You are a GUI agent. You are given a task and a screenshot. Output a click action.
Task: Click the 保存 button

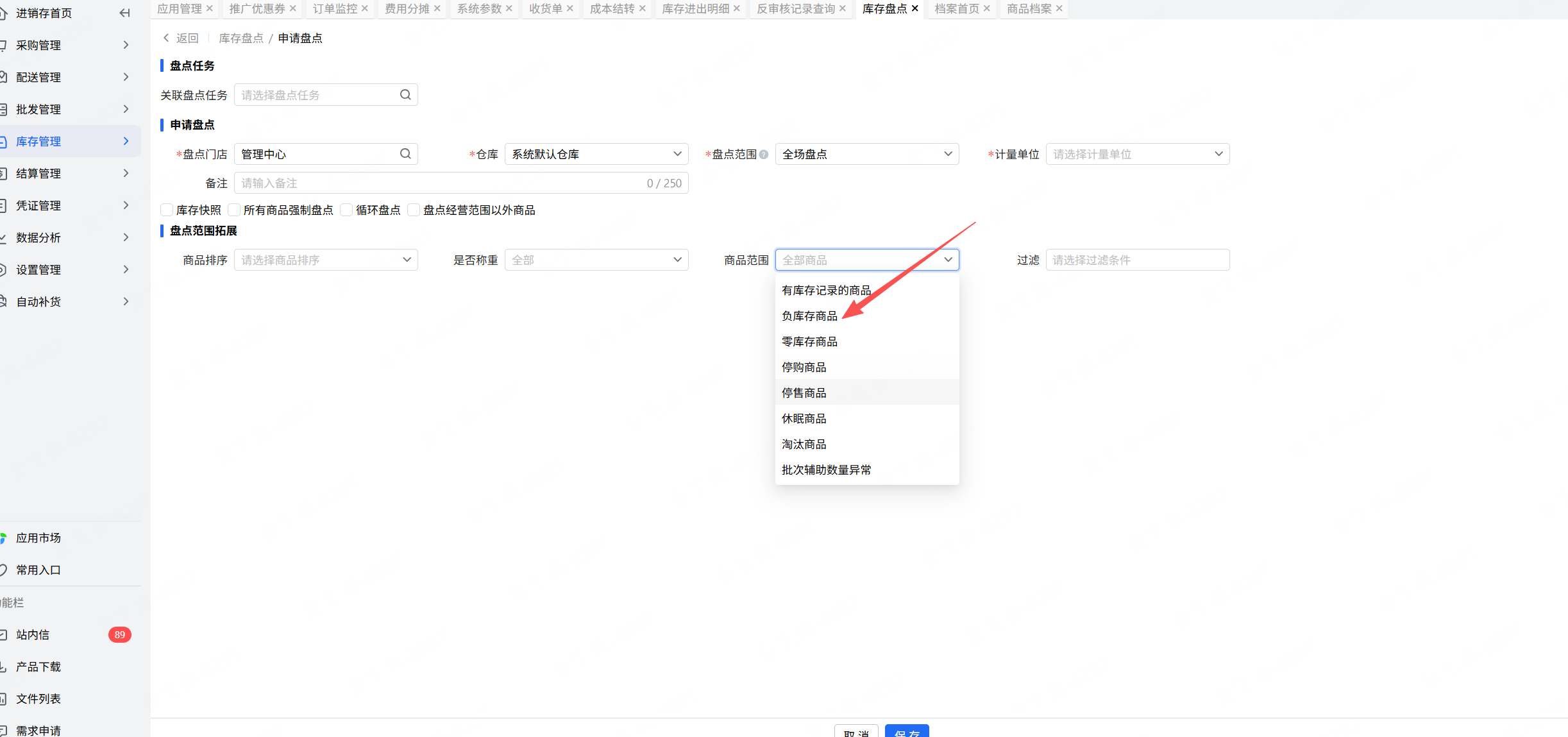[906, 732]
